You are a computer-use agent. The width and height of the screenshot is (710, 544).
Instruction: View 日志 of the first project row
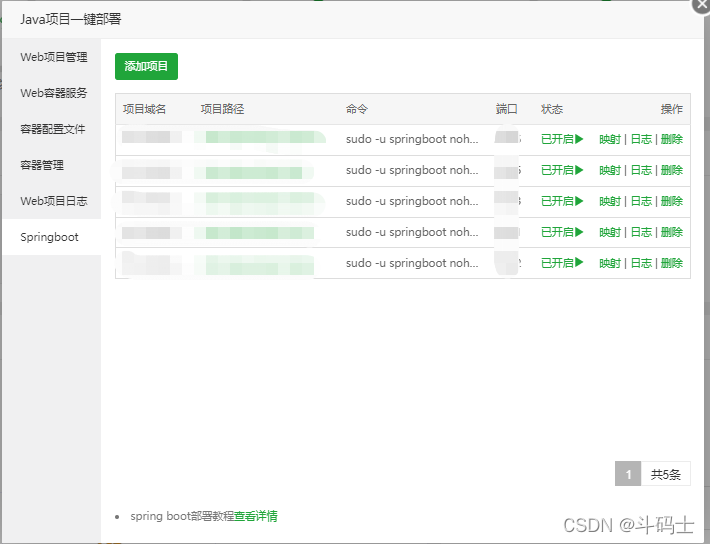pyautogui.click(x=641, y=139)
